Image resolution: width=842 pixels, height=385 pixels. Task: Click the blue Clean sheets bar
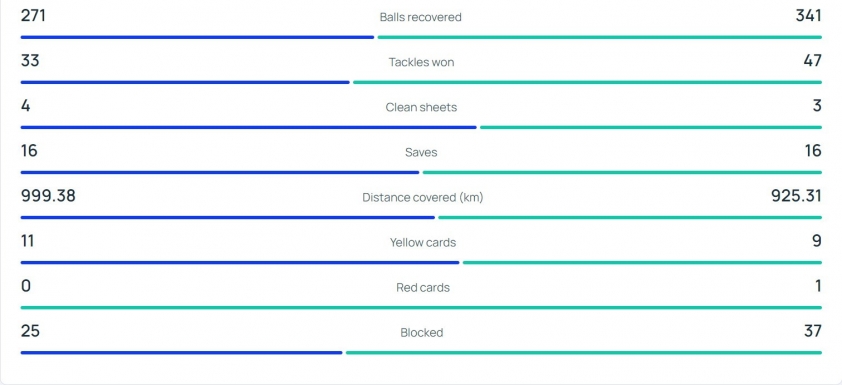click(x=249, y=127)
